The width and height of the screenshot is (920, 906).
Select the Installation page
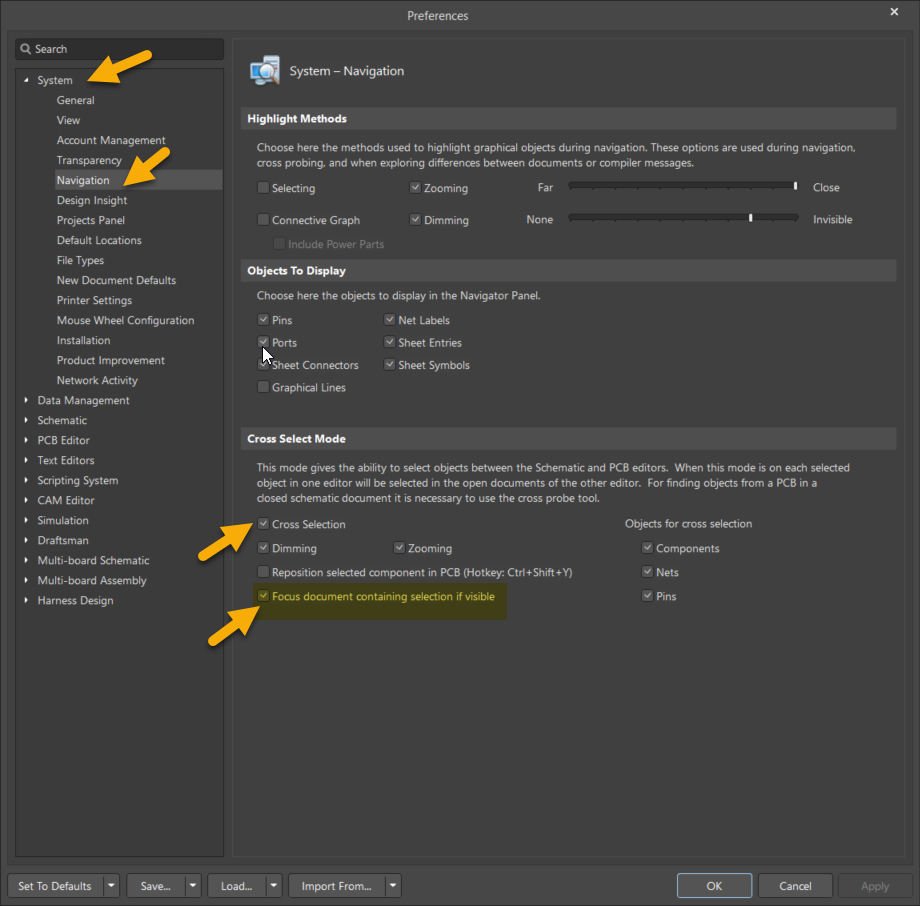click(83, 340)
